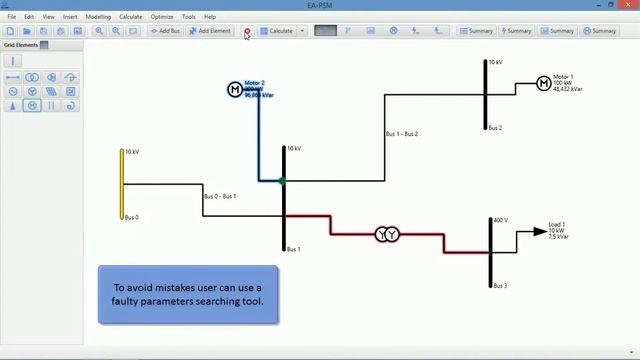640x360 pixels.
Task: Click the Open folder toolbar icon
Action: [x=27, y=31]
